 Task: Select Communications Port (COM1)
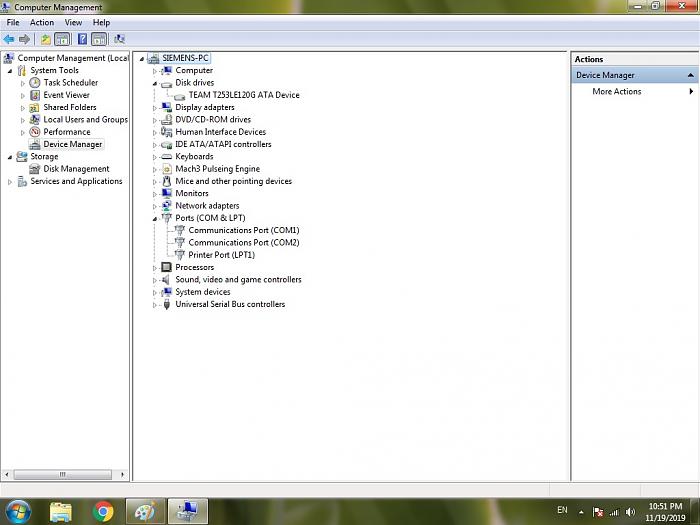[x=244, y=230]
